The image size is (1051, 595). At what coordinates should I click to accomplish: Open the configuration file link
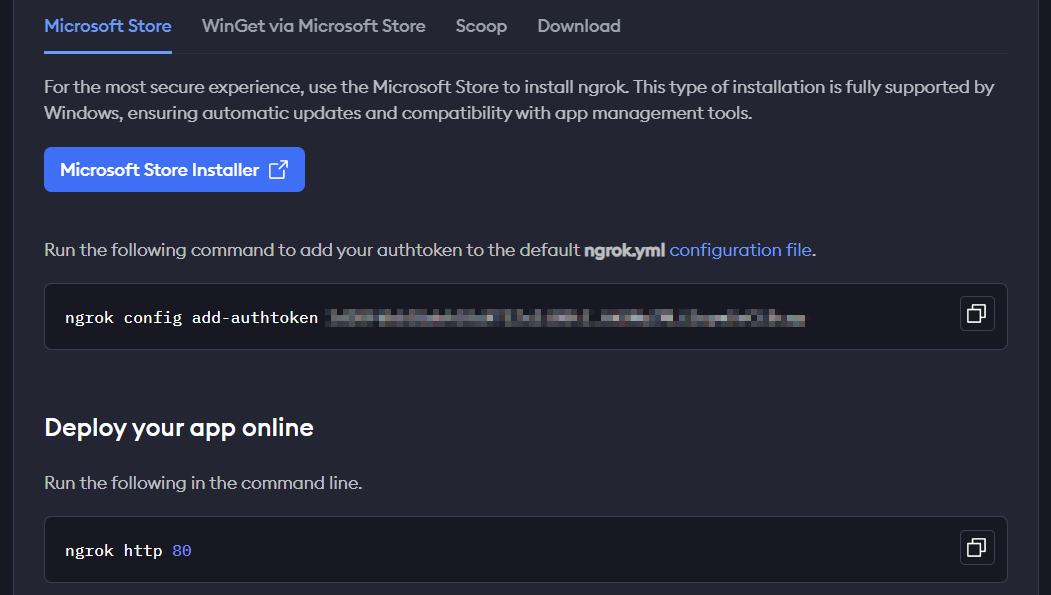740,250
